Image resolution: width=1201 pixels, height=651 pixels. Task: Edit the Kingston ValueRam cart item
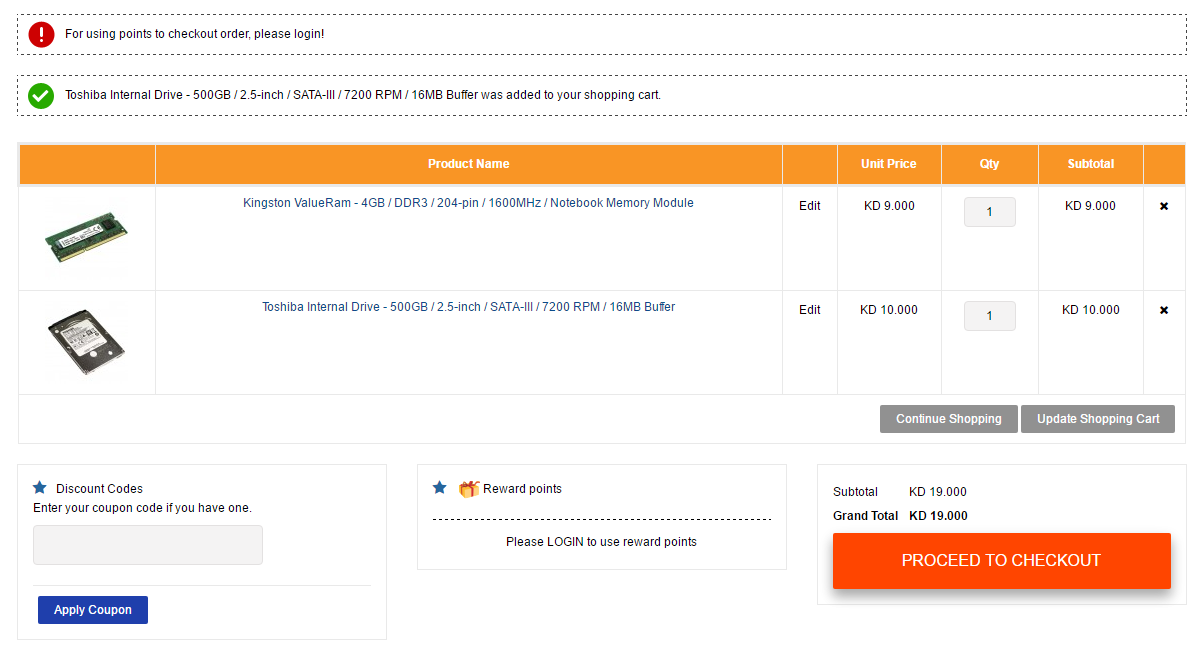click(809, 206)
